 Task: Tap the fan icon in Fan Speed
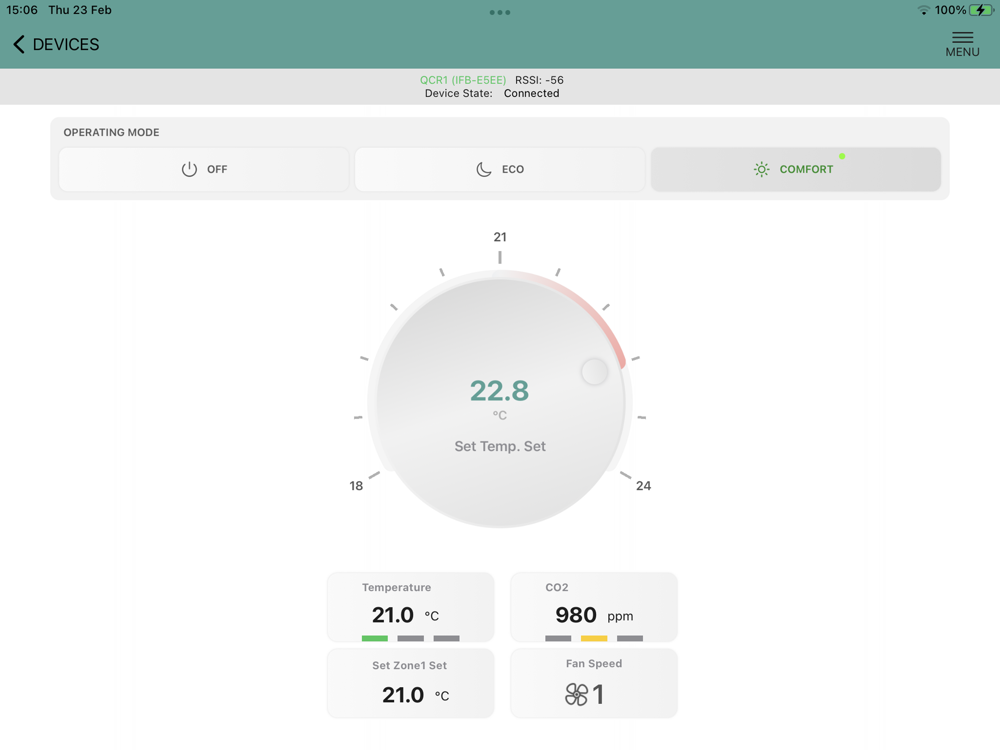pos(577,694)
